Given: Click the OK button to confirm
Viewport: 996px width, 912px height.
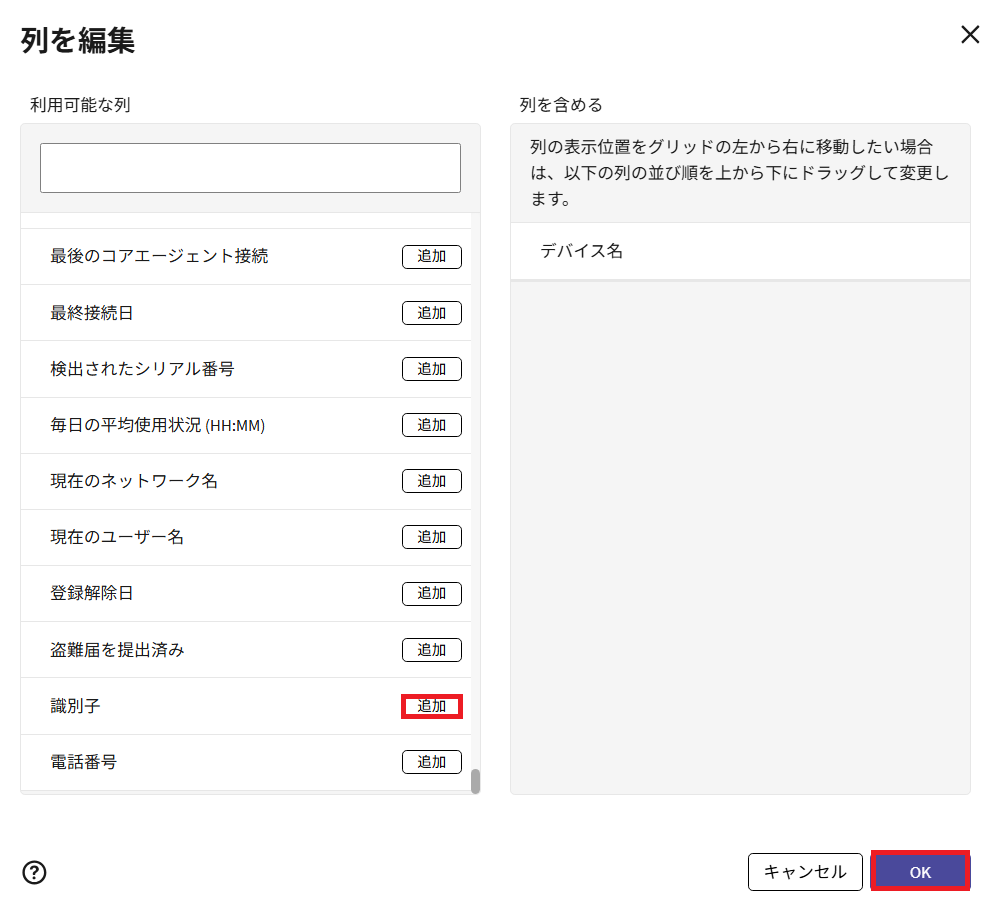Looking at the screenshot, I should (x=920, y=872).
